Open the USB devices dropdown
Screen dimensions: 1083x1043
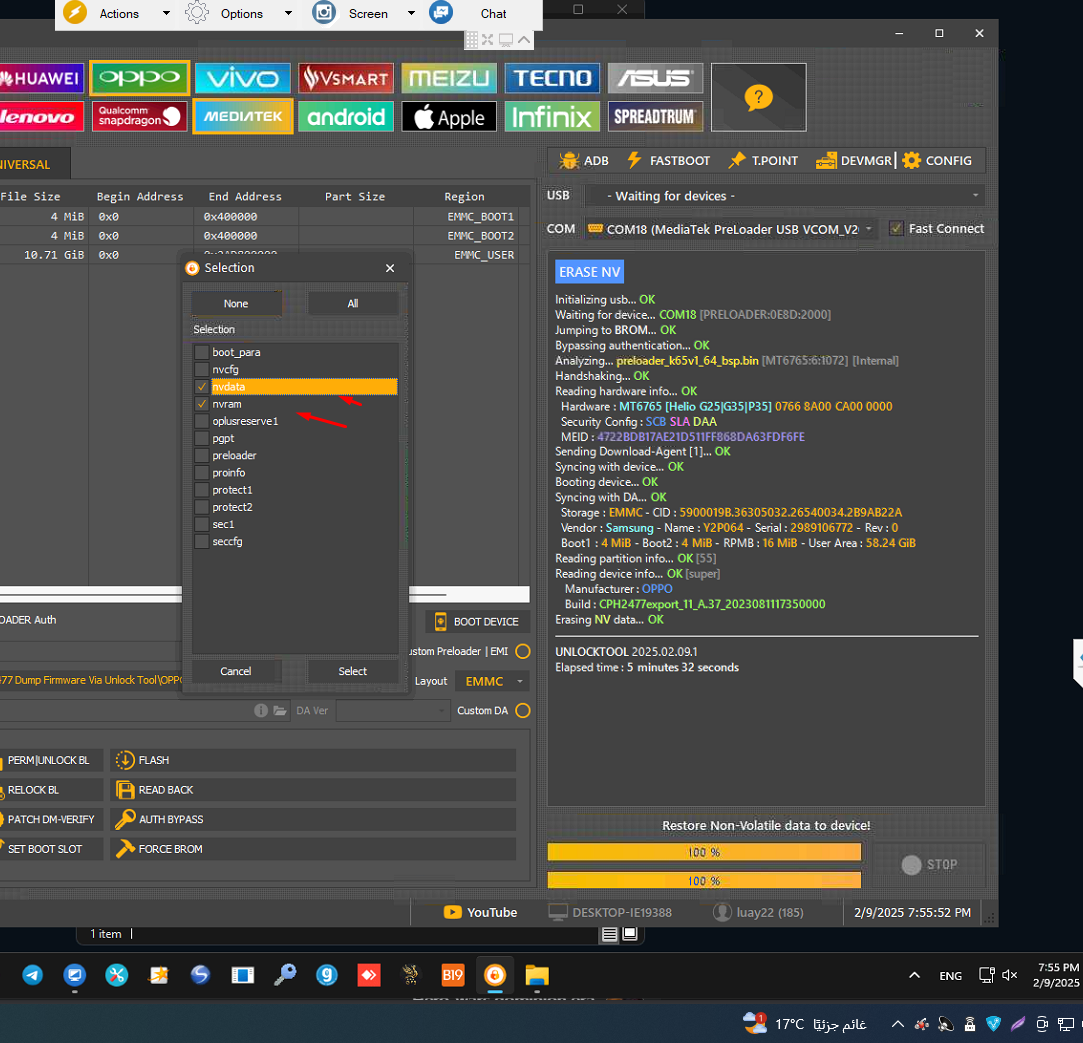(785, 196)
